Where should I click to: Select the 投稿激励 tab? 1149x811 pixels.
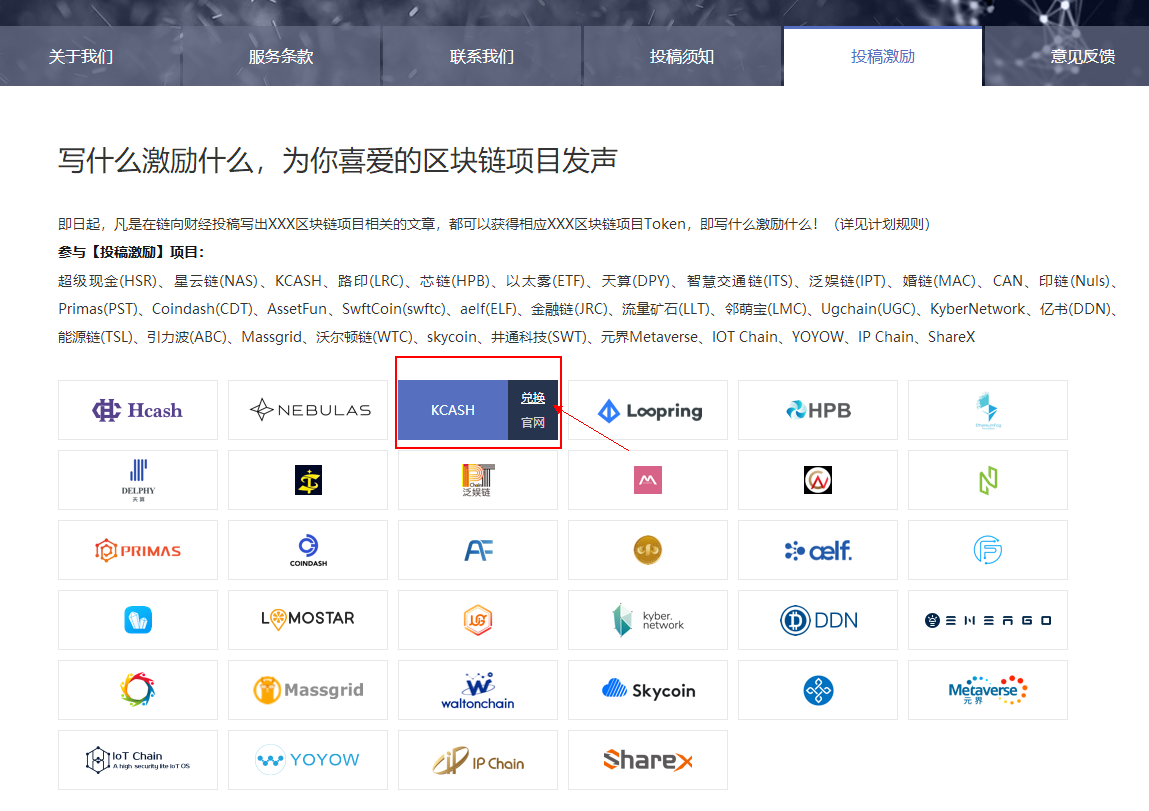(883, 56)
